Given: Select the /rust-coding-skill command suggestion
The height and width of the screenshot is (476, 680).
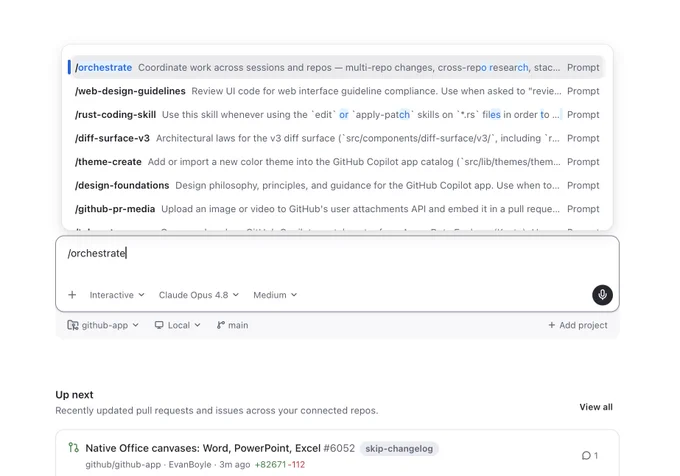Looking at the screenshot, I should [x=337, y=114].
